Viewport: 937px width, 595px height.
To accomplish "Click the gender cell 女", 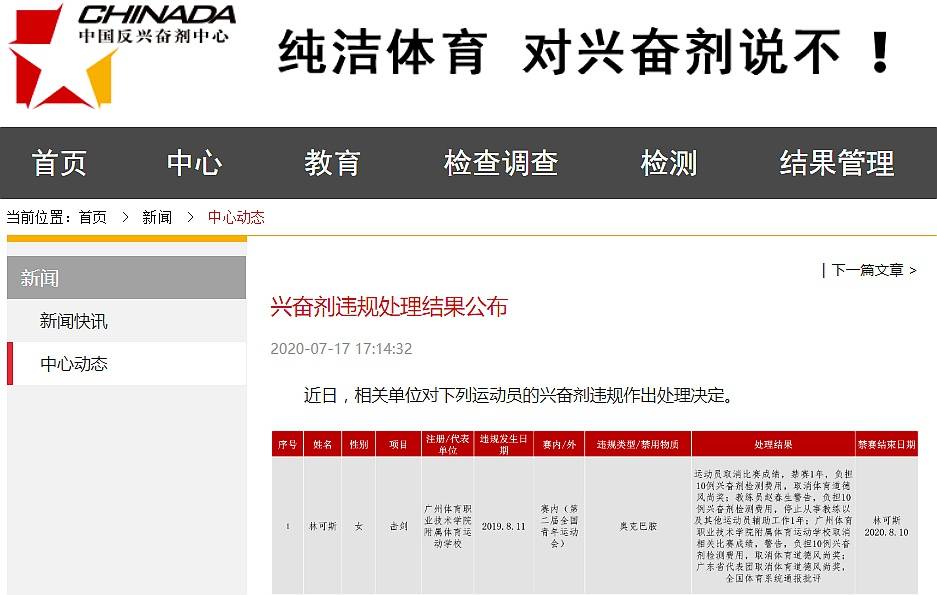I will tap(359, 526).
